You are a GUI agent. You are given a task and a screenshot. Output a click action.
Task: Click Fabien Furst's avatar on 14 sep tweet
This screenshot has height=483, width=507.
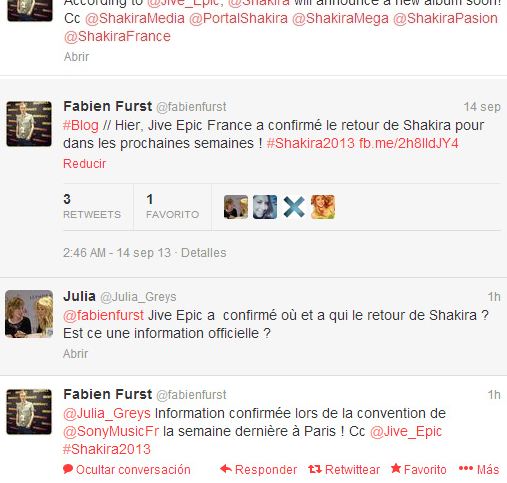(29, 124)
